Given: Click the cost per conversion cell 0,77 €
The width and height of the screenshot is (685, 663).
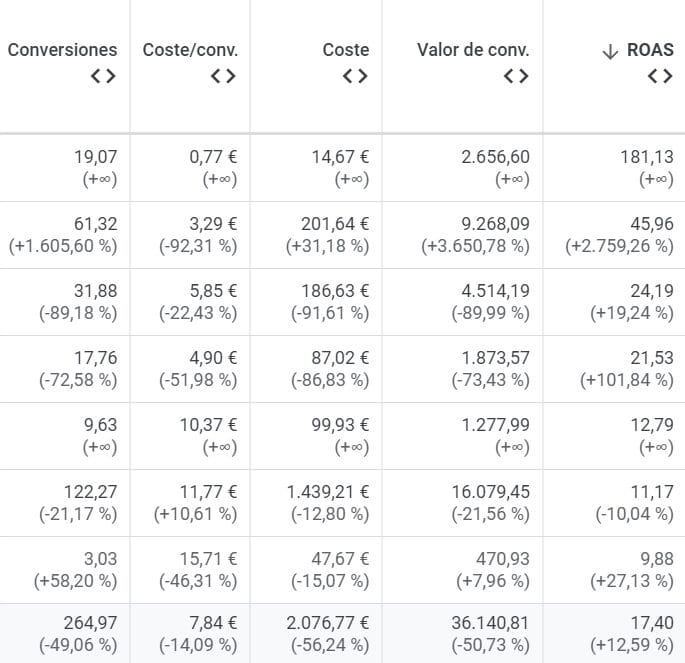Looking at the screenshot, I should [213, 157].
